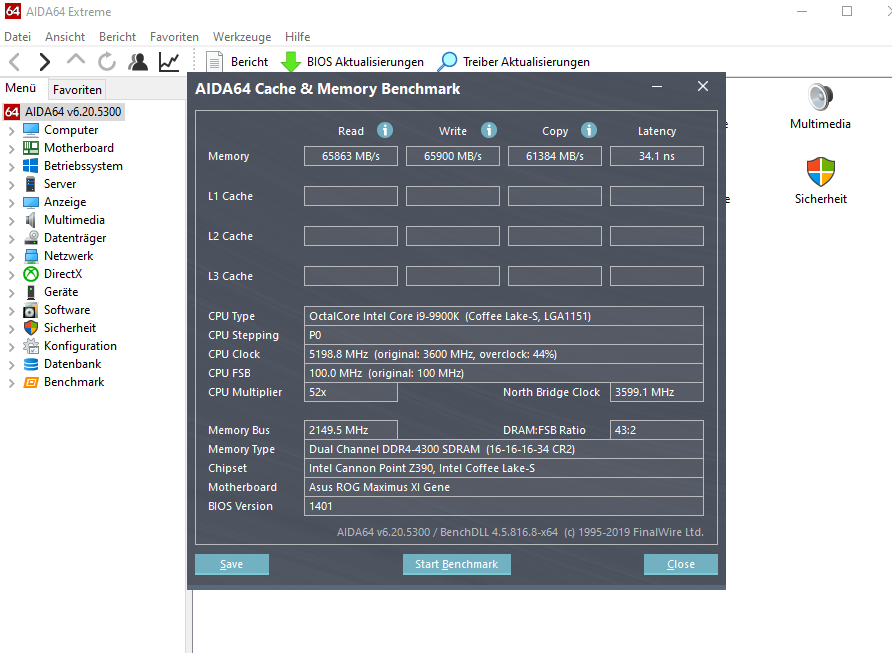The image size is (892, 653).
Task: Click the BIOS Version 1401 value
Action: coord(503,506)
